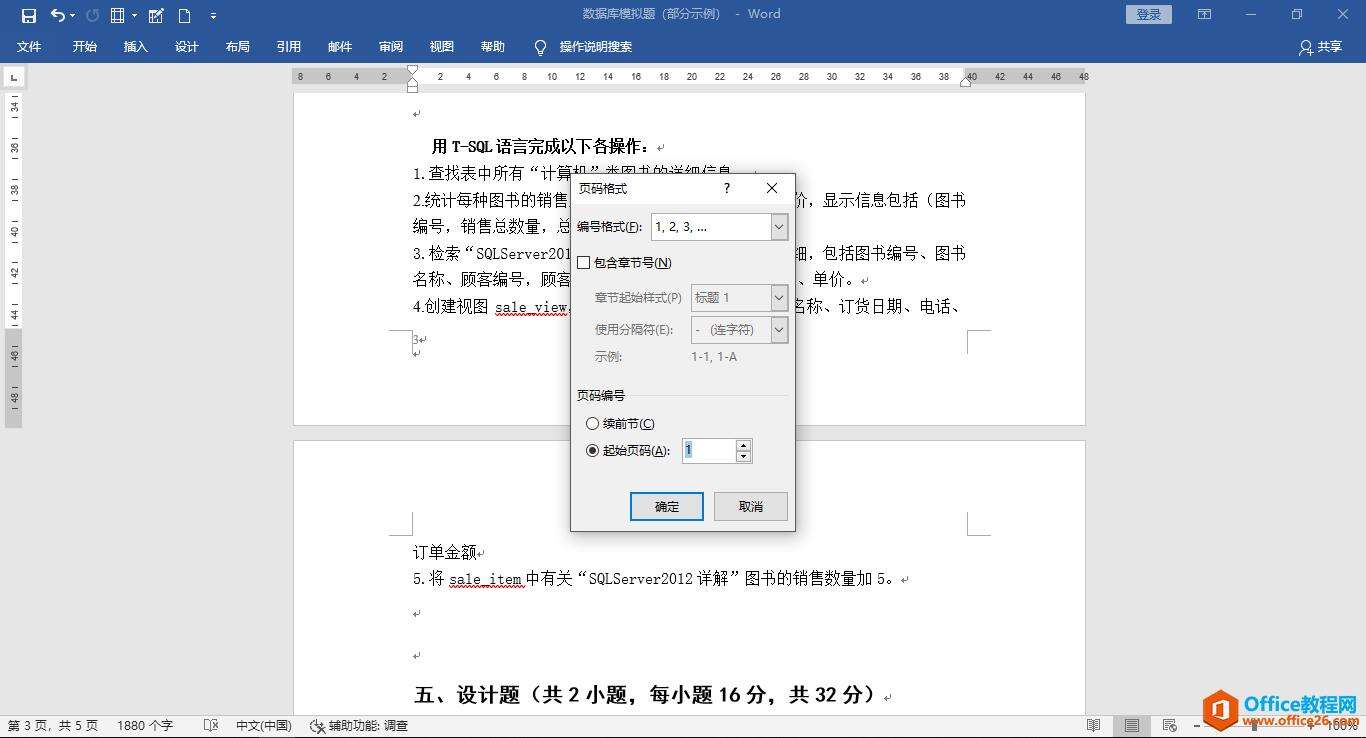Click the 1880 个字 word count

(x=145, y=726)
